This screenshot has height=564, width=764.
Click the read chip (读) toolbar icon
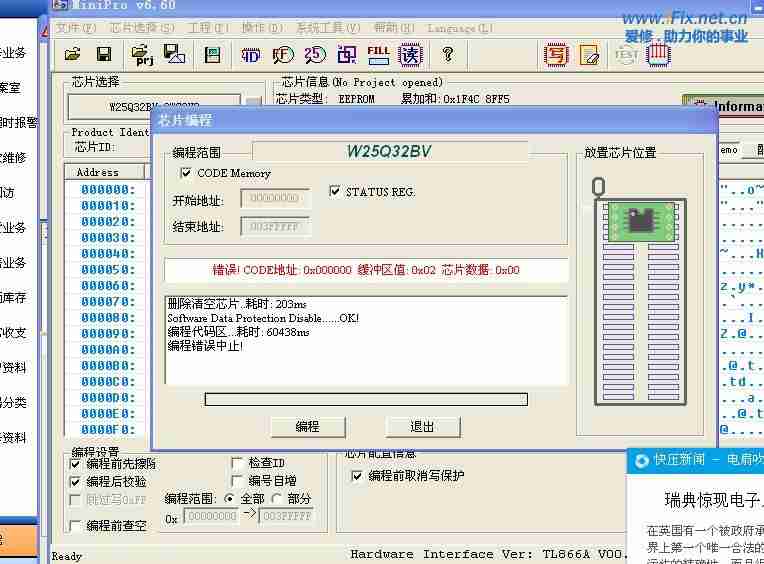click(410, 54)
